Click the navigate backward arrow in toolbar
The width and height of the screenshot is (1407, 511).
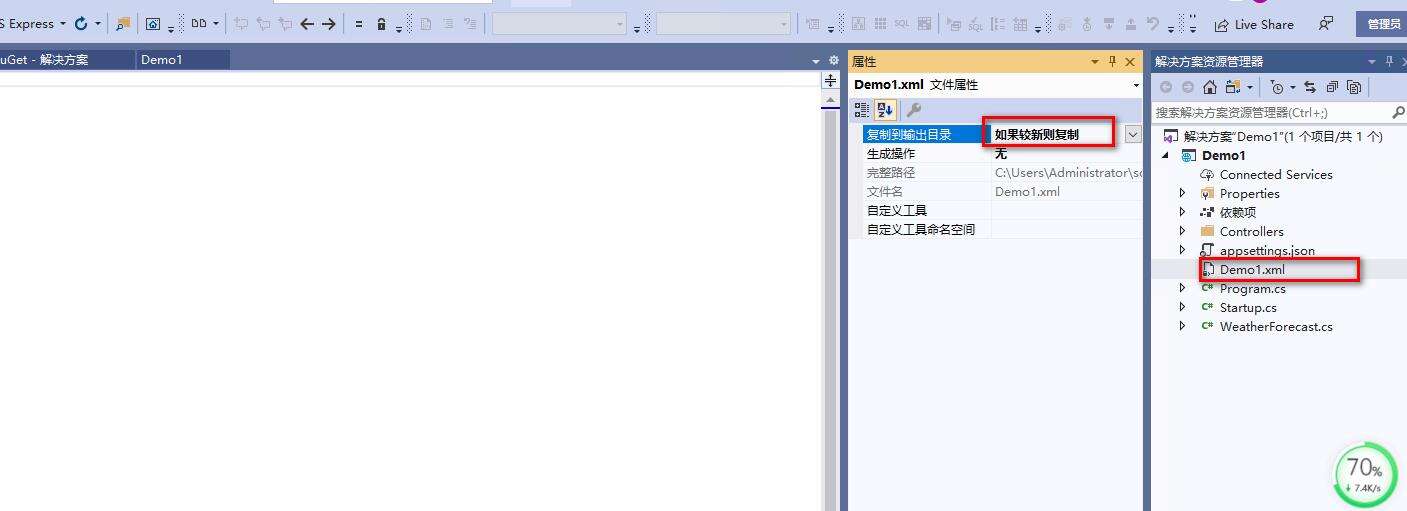(307, 24)
